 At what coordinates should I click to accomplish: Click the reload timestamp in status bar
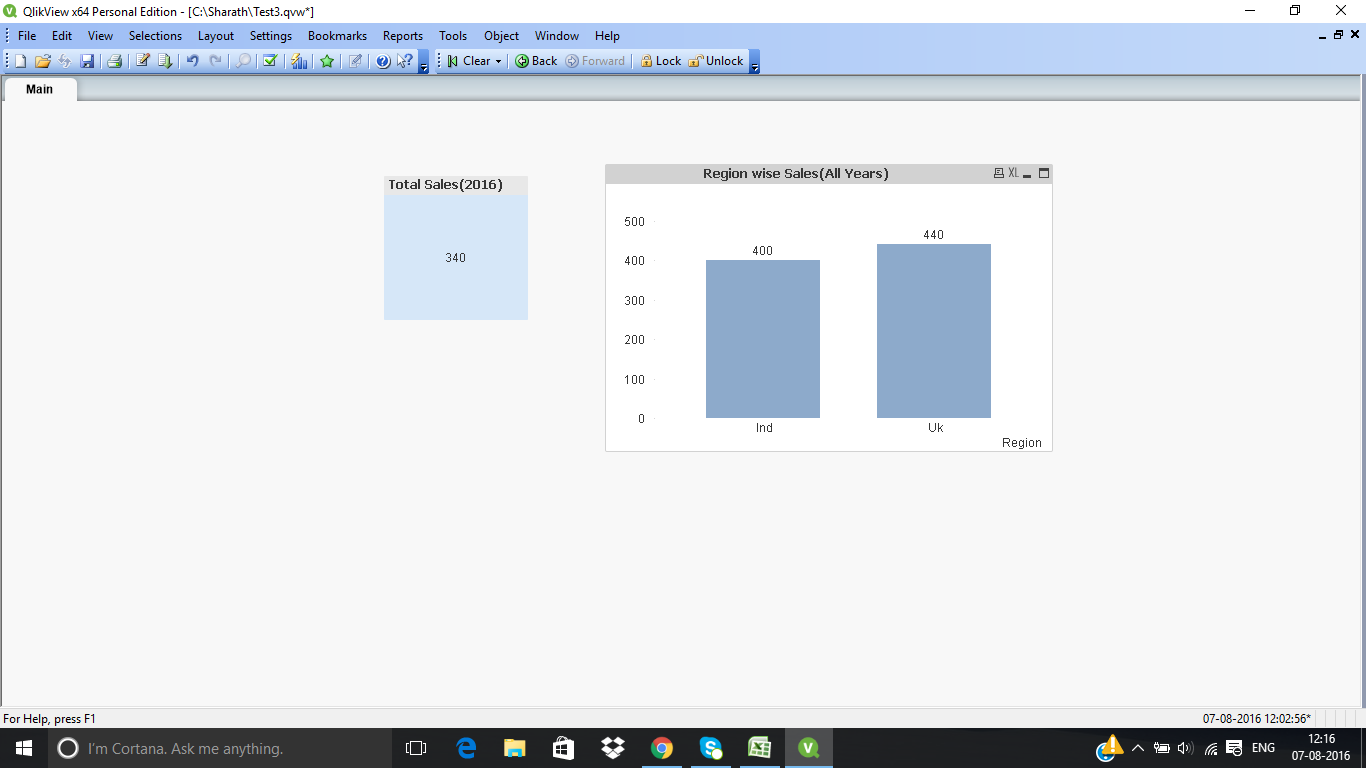pyautogui.click(x=1257, y=719)
